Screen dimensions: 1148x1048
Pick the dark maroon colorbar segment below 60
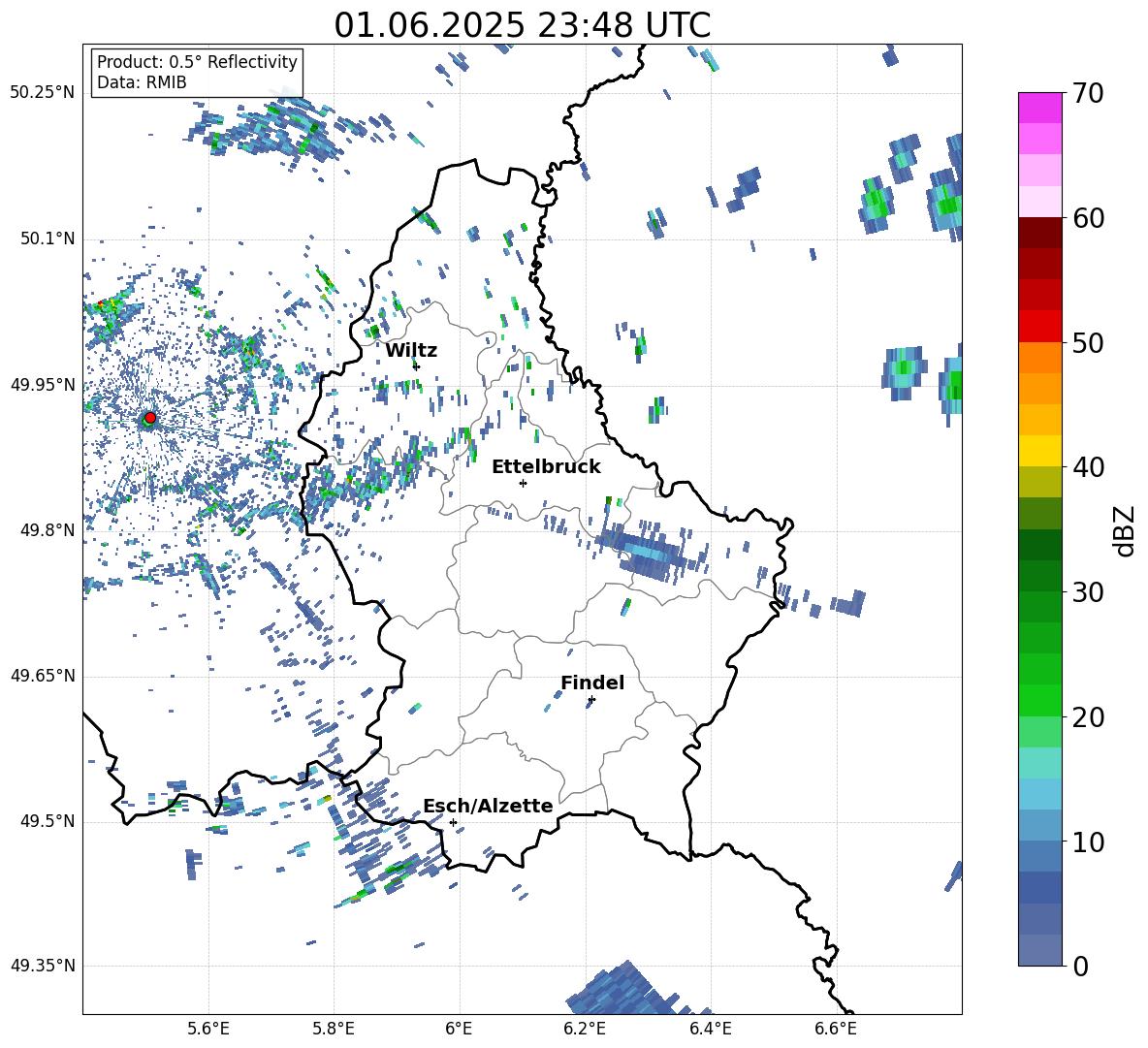(x=1039, y=234)
